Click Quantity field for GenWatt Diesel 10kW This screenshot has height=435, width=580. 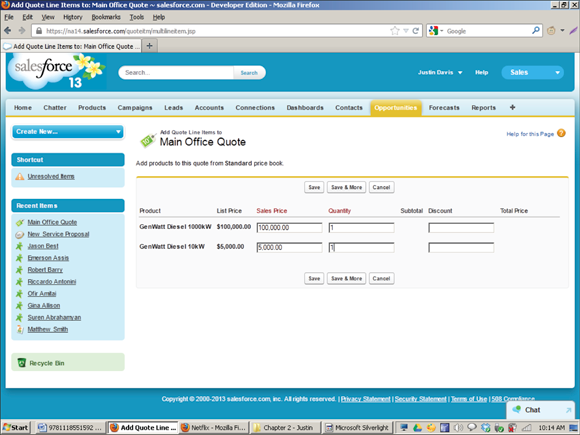361,247
